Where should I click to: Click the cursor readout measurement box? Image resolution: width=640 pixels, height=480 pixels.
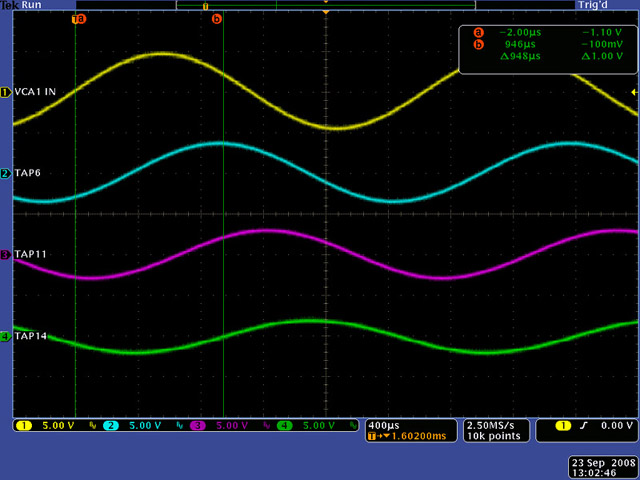(545, 49)
